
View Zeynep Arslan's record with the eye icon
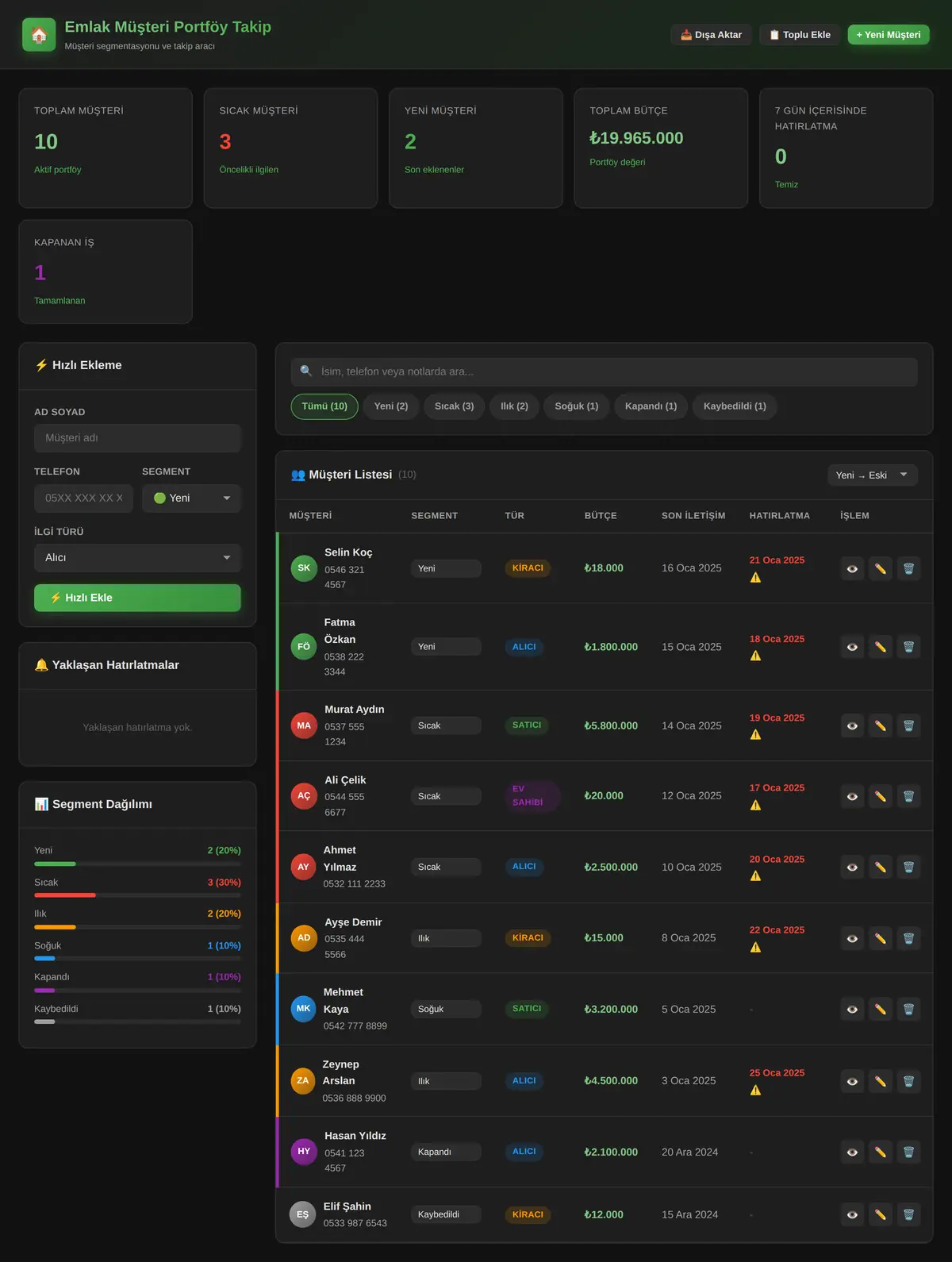(852, 1081)
